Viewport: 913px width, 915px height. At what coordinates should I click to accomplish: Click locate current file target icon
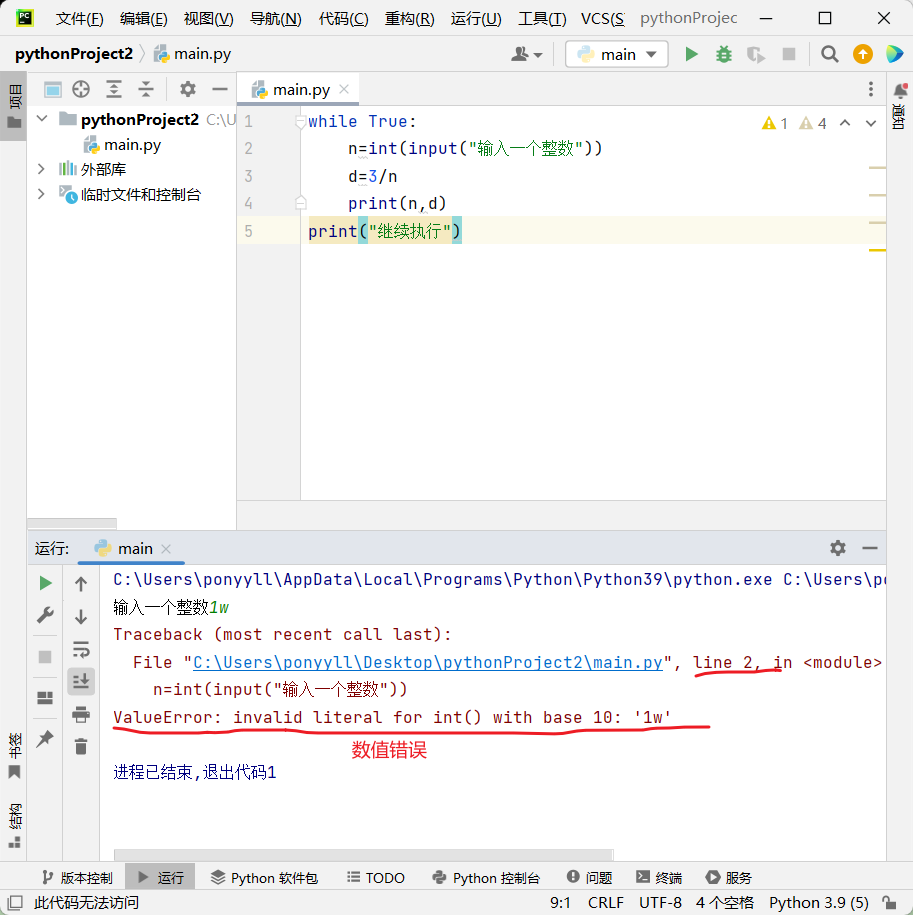click(81, 89)
